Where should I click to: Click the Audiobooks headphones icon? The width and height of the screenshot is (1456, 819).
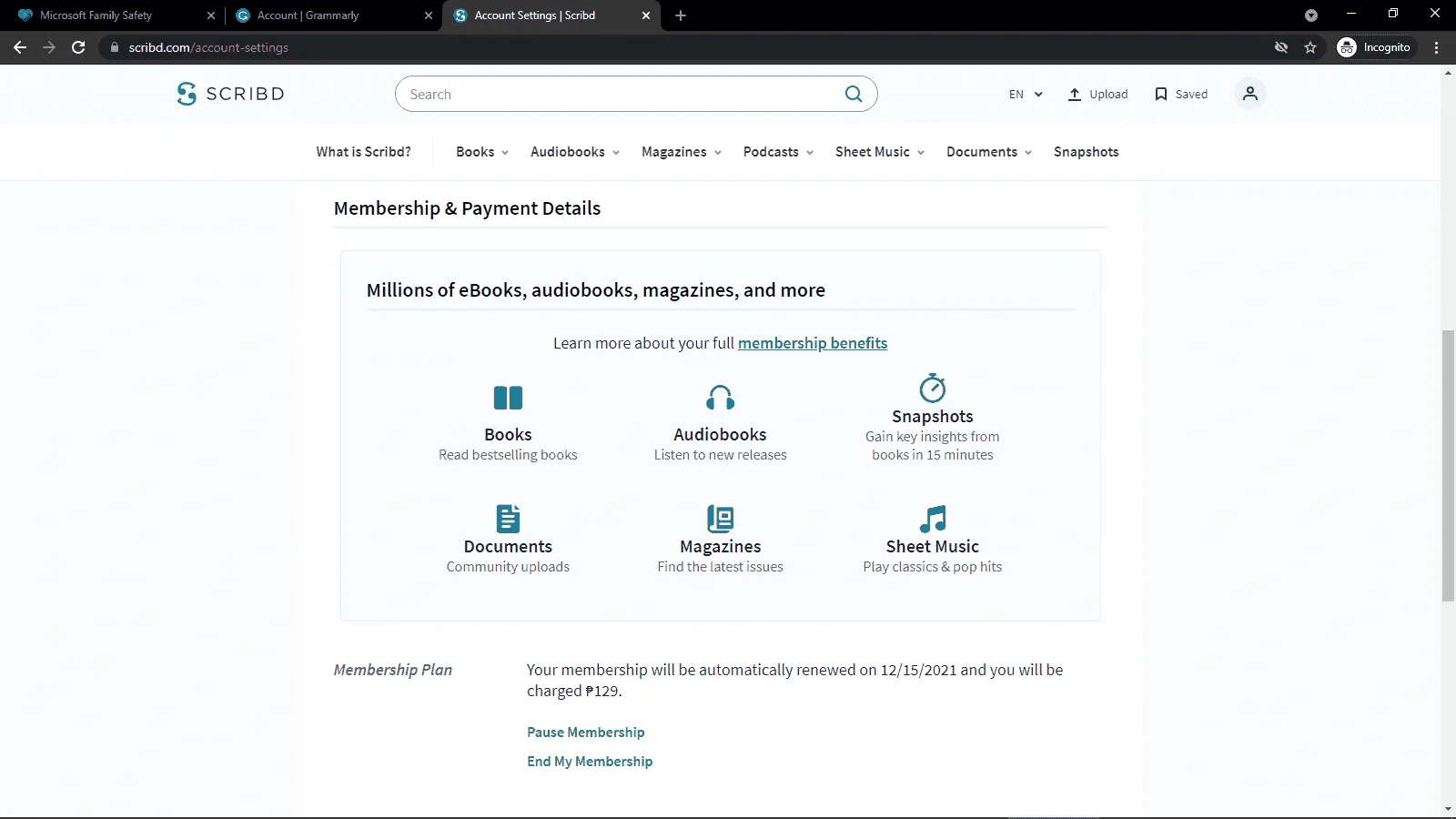720,398
